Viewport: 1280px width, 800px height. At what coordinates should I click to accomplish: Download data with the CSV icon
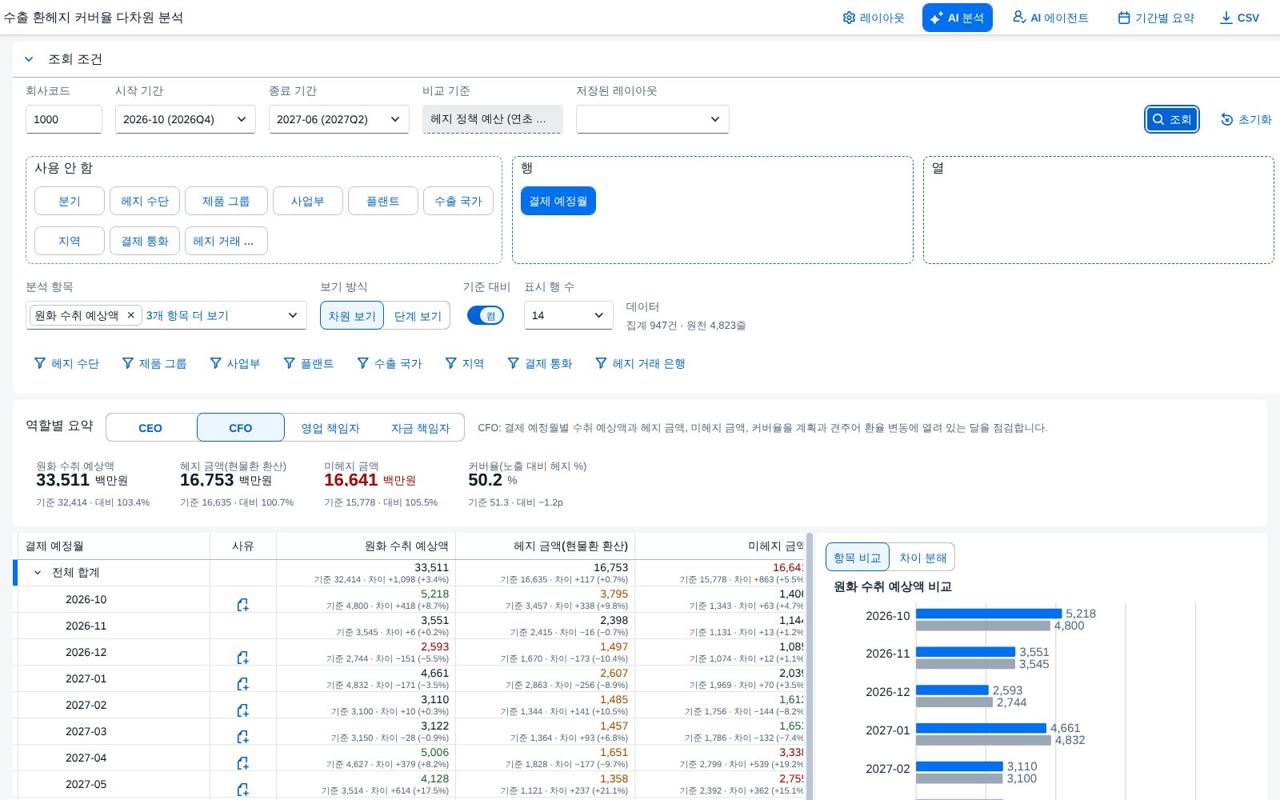(1226, 18)
